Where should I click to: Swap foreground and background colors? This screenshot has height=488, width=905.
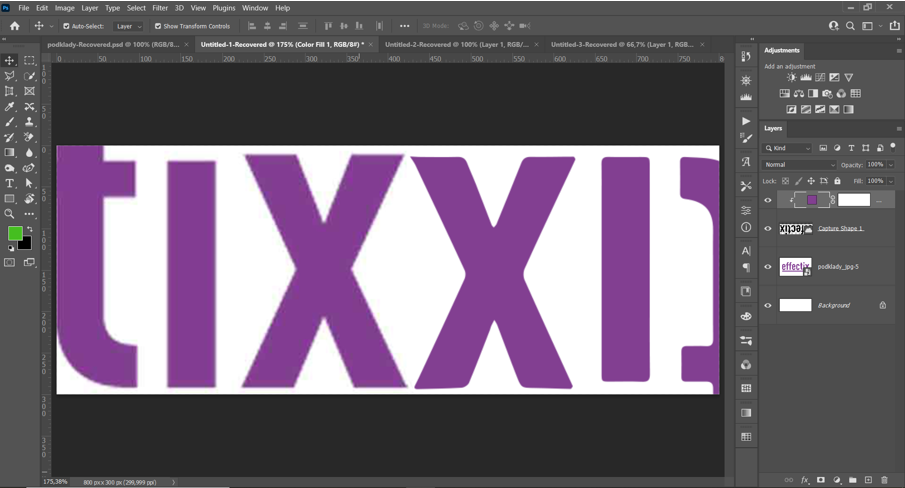[29, 230]
